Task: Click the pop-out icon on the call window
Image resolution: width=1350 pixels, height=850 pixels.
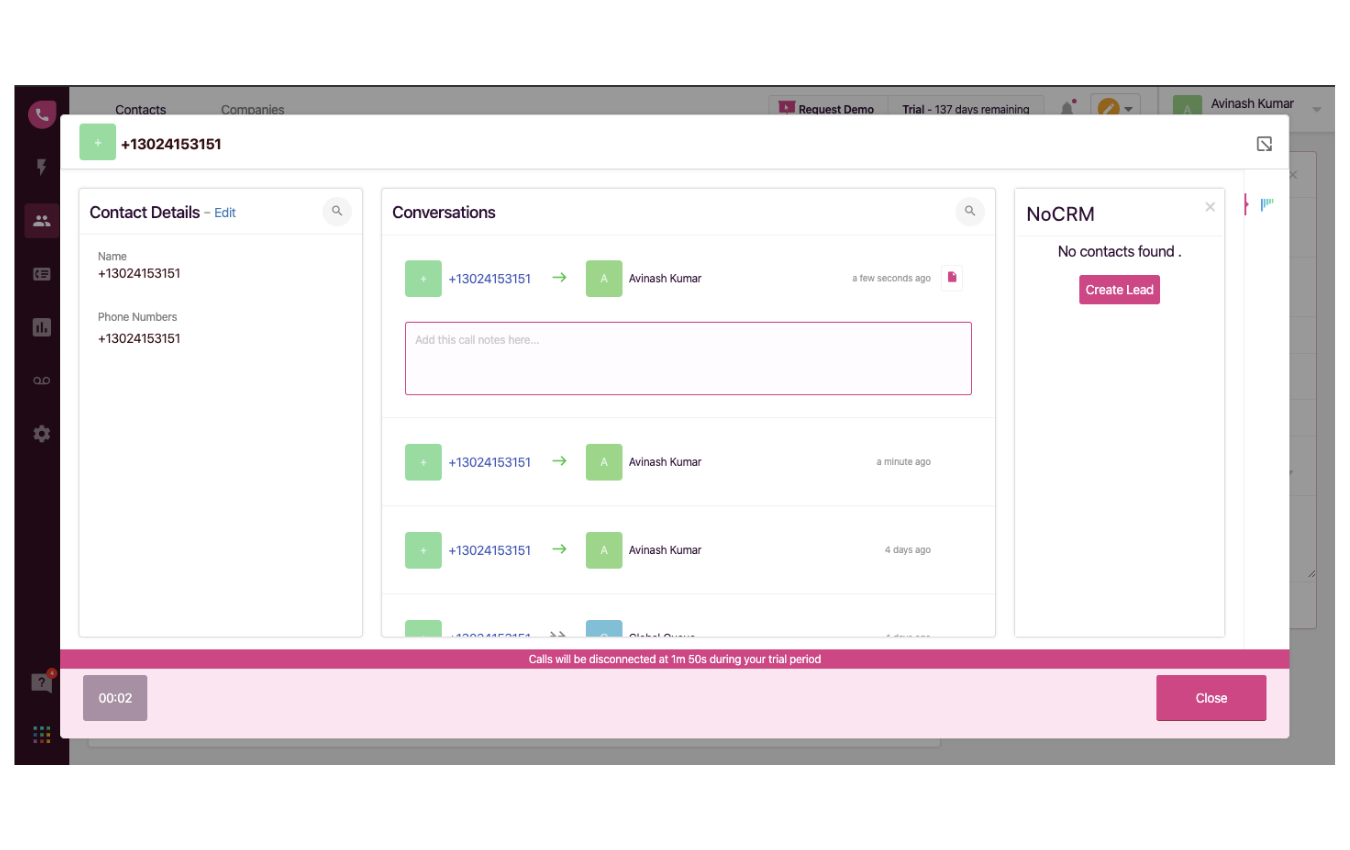Action: pyautogui.click(x=1264, y=143)
